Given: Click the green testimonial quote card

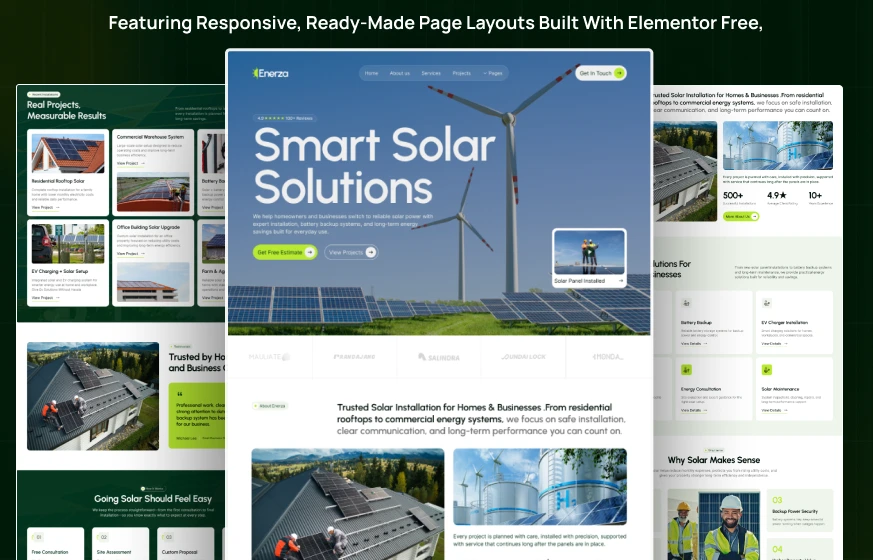Looking at the screenshot, I should pos(197,415).
